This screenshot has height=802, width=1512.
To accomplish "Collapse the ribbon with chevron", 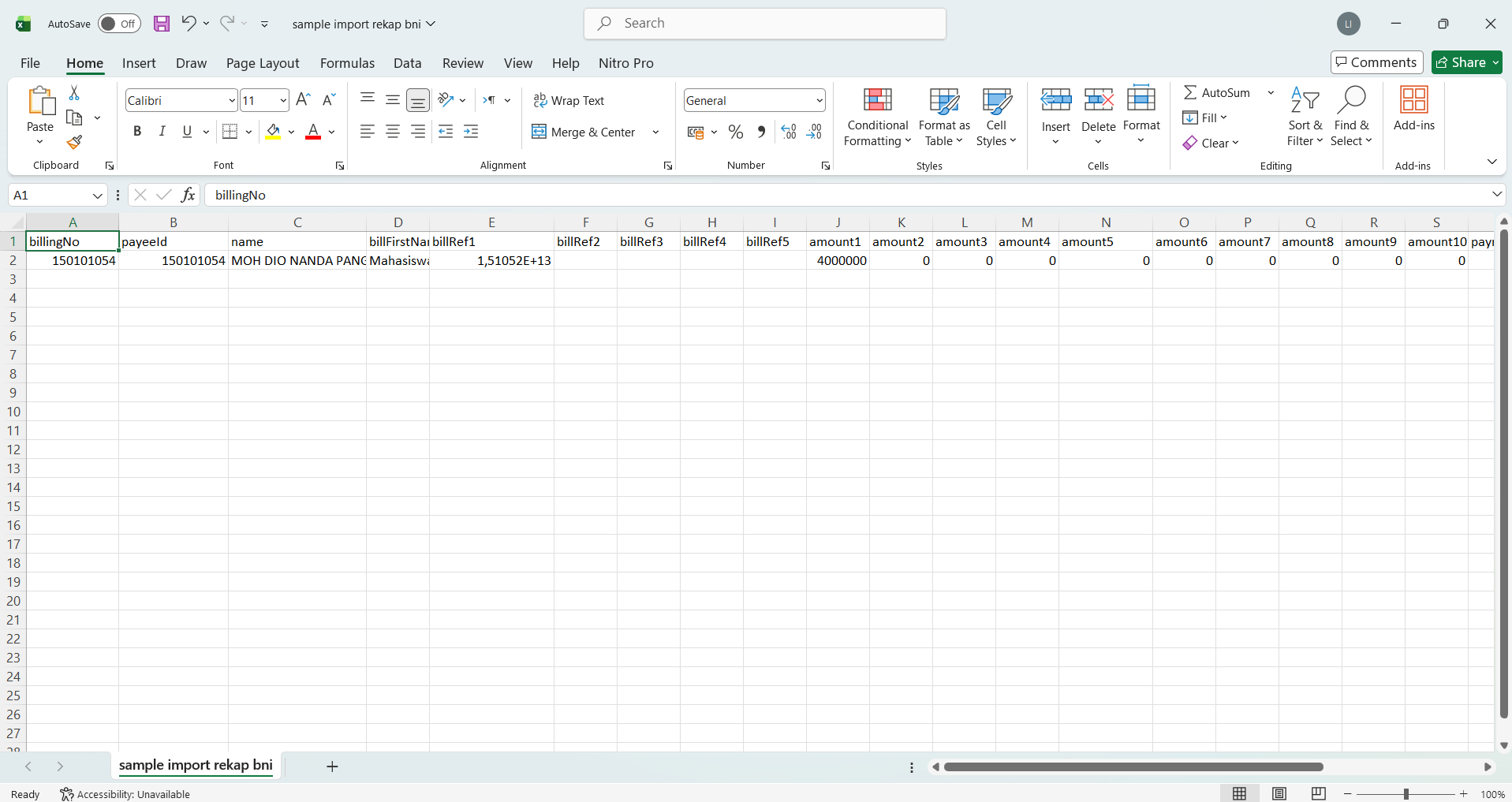I will 1491,161.
